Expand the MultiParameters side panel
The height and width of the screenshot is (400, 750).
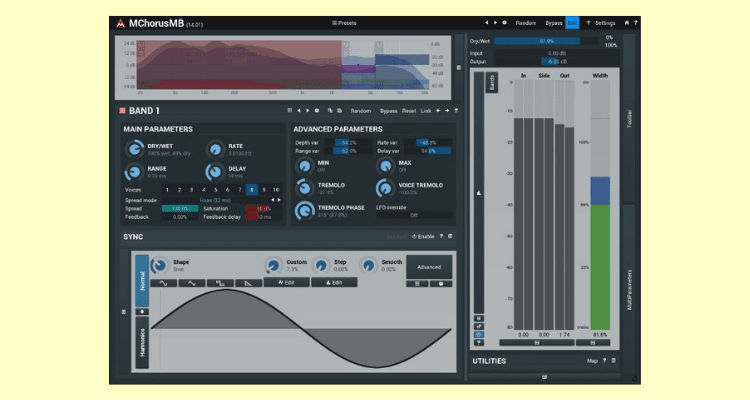coord(629,290)
